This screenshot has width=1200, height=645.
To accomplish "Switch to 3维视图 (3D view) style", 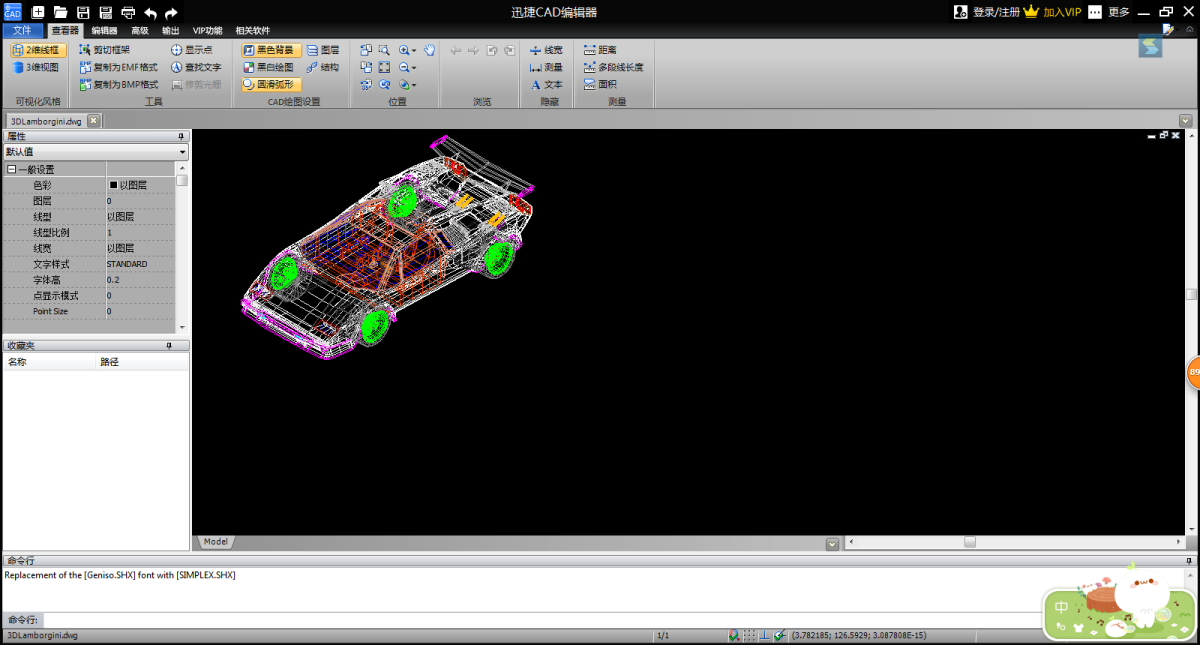I will (36, 67).
